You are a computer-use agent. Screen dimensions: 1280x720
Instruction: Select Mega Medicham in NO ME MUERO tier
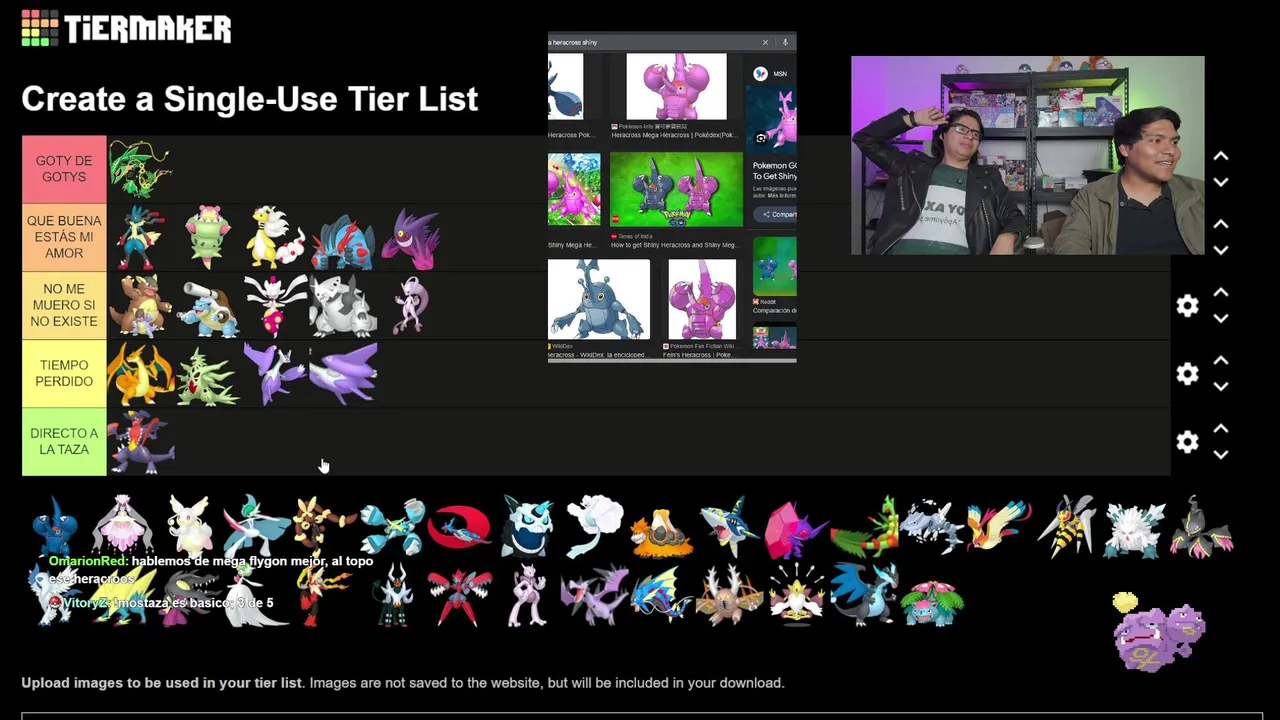pos(275,306)
